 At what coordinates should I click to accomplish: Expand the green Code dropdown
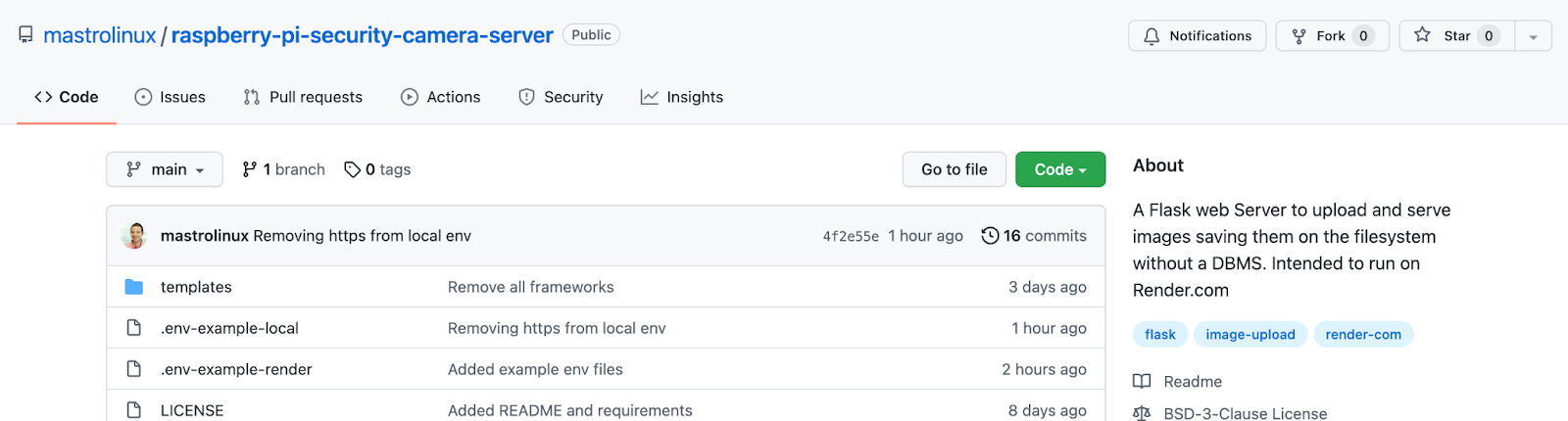coord(1060,169)
